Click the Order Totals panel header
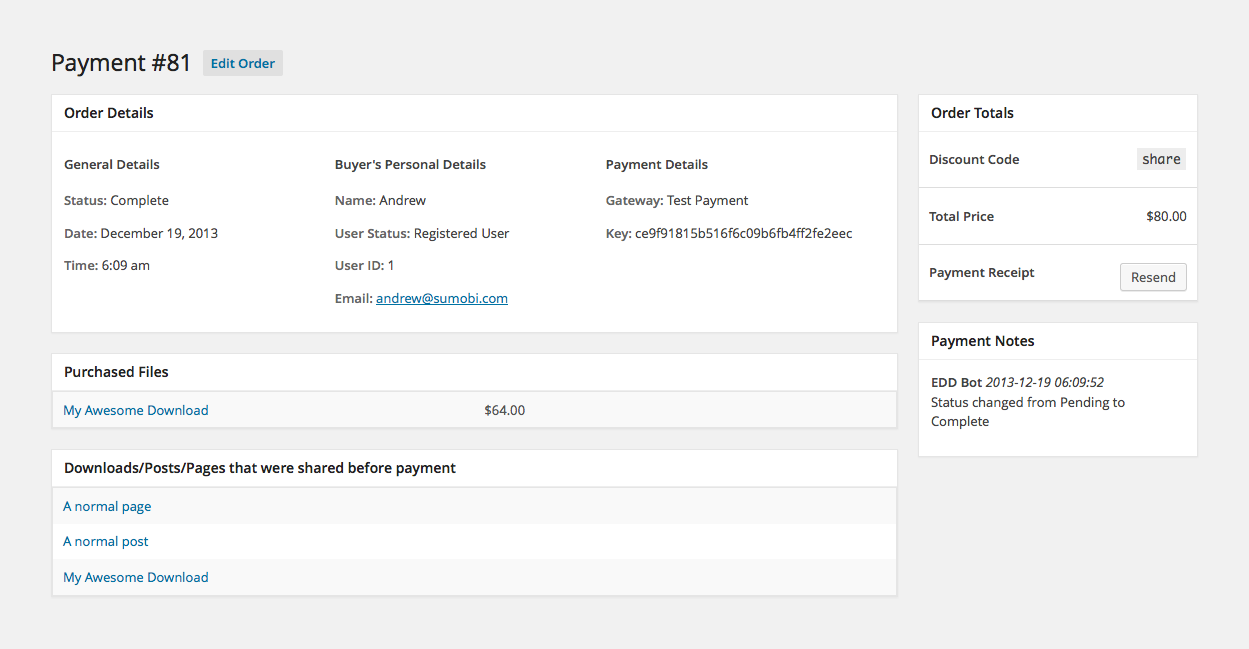This screenshot has height=649, width=1249. pos(972,113)
